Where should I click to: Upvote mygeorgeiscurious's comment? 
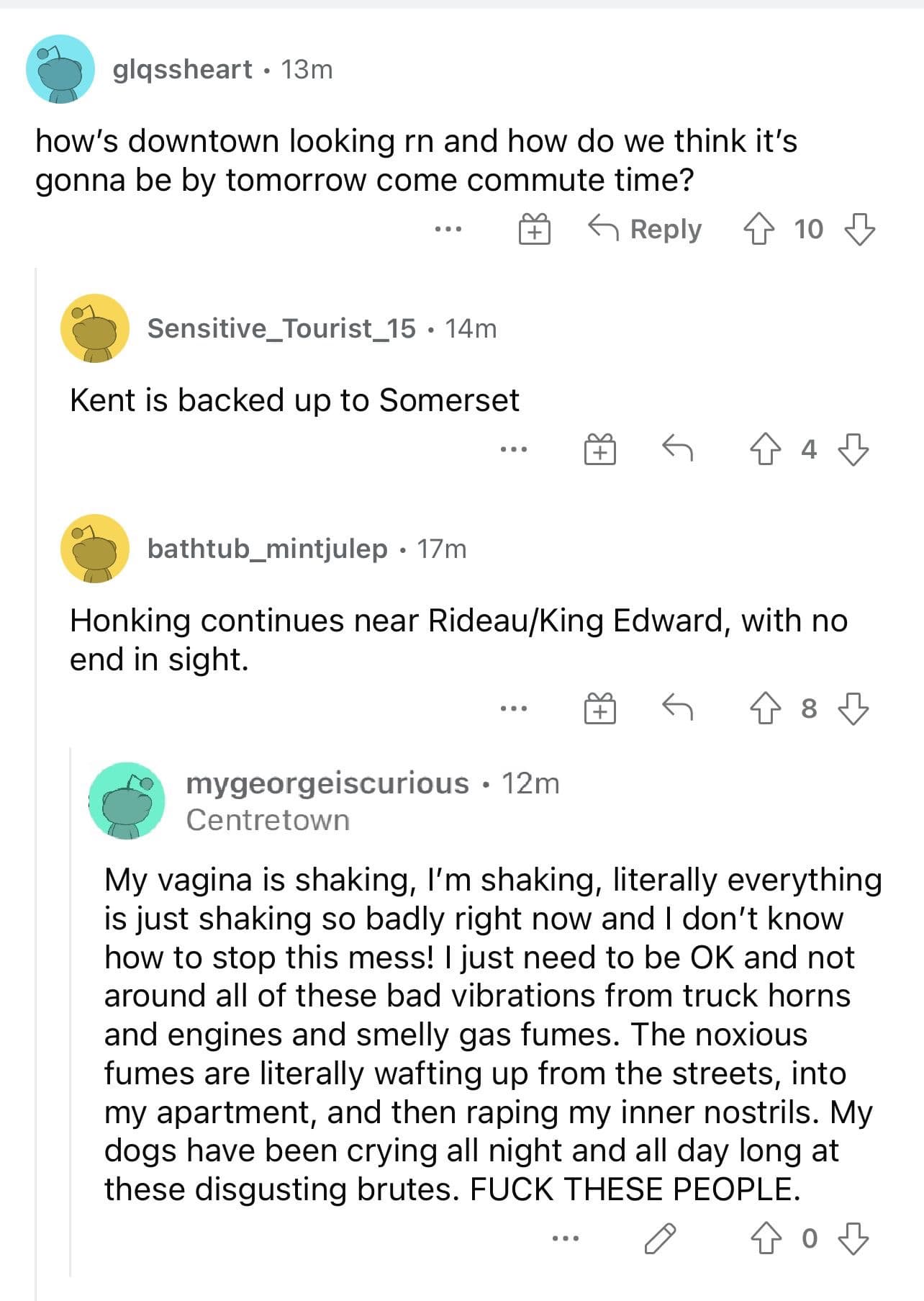click(x=766, y=1238)
